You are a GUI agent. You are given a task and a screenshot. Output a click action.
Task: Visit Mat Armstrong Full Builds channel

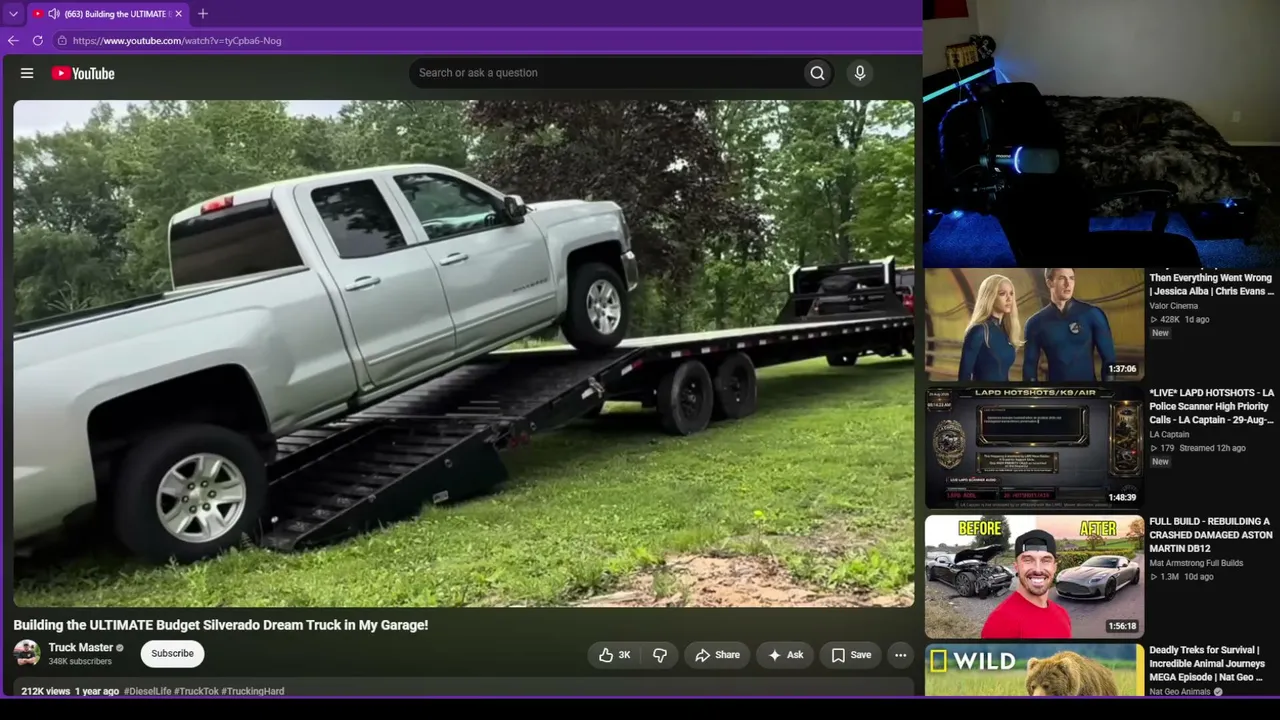tap(1196, 563)
